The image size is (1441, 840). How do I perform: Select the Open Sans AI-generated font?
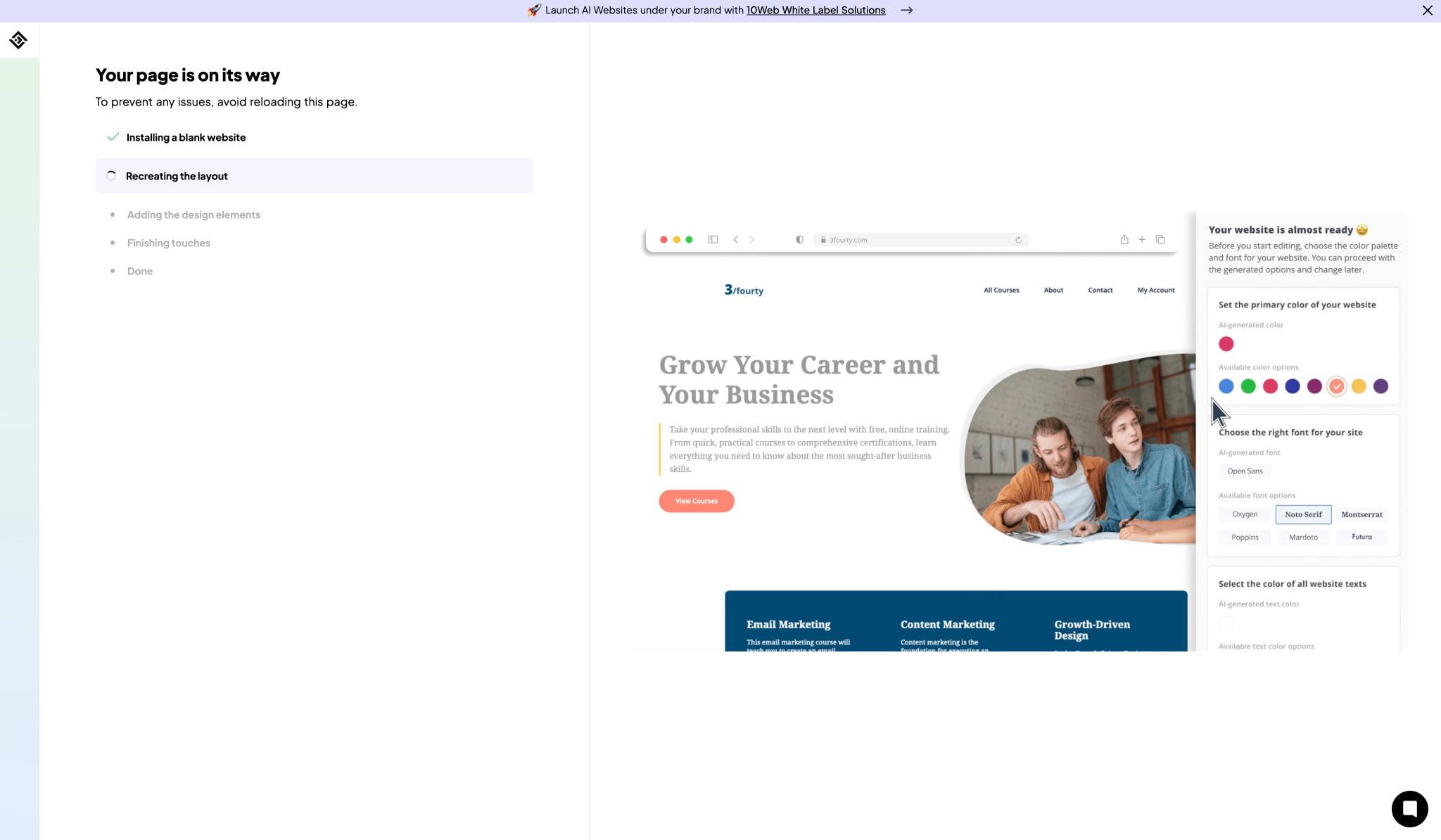[1245, 471]
